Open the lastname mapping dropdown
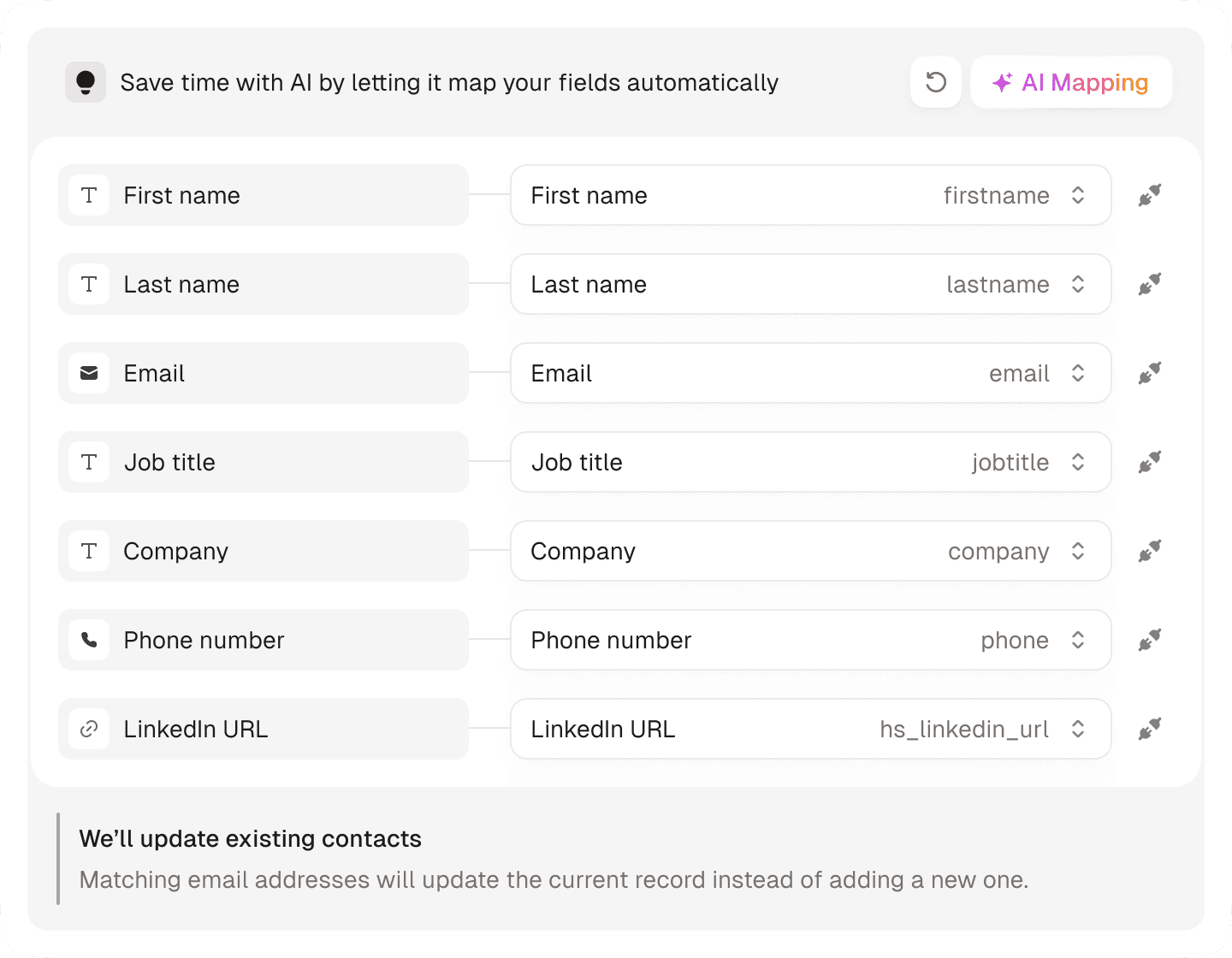1232x958 pixels. 1078,284
